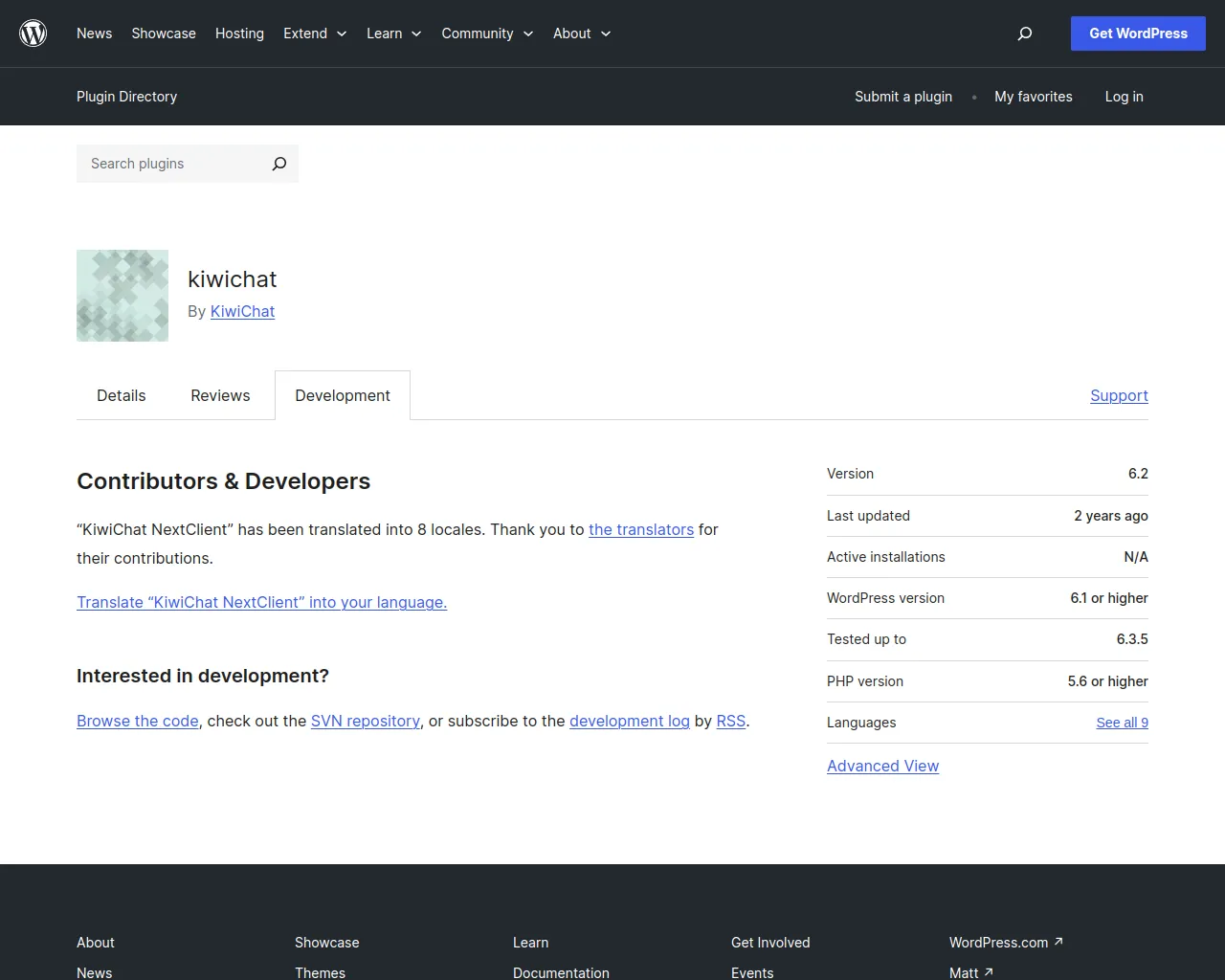This screenshot has height=980, width=1225.
Task: Click footer Events link
Action: (x=752, y=972)
